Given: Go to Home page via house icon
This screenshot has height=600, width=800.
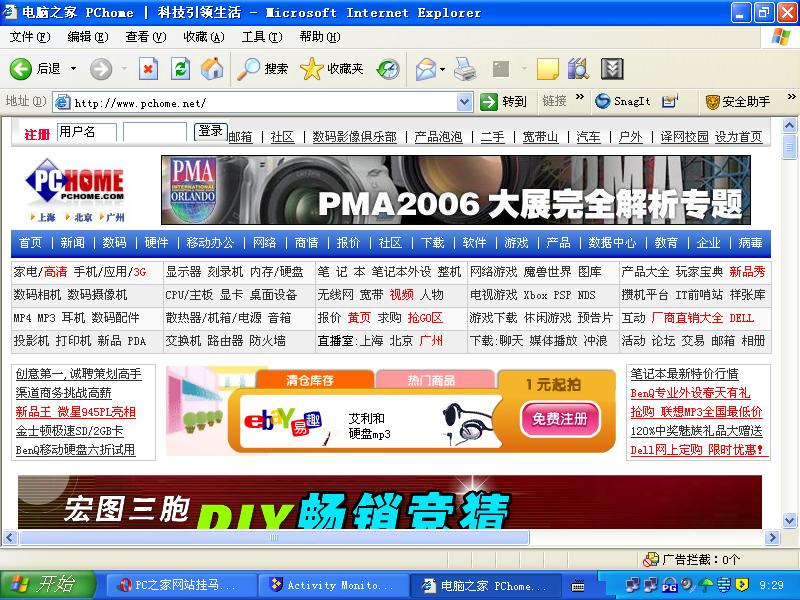Looking at the screenshot, I should click(x=212, y=69).
